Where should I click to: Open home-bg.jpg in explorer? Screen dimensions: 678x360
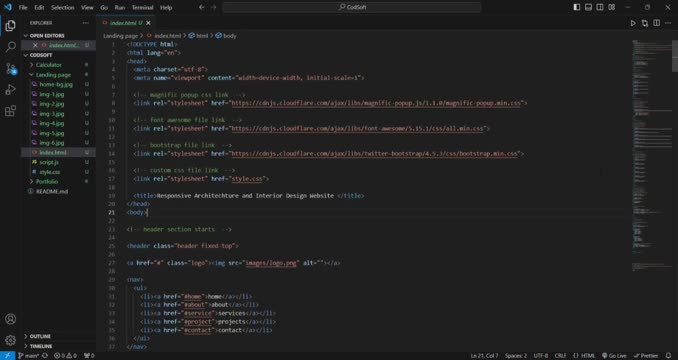[x=56, y=84]
